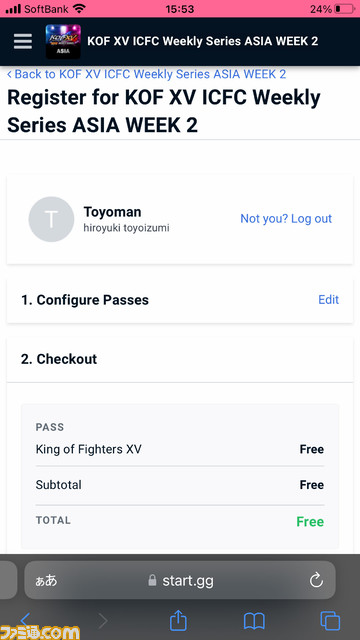Collapse the 2. Checkout section header
The height and width of the screenshot is (640, 360).
[180, 359]
